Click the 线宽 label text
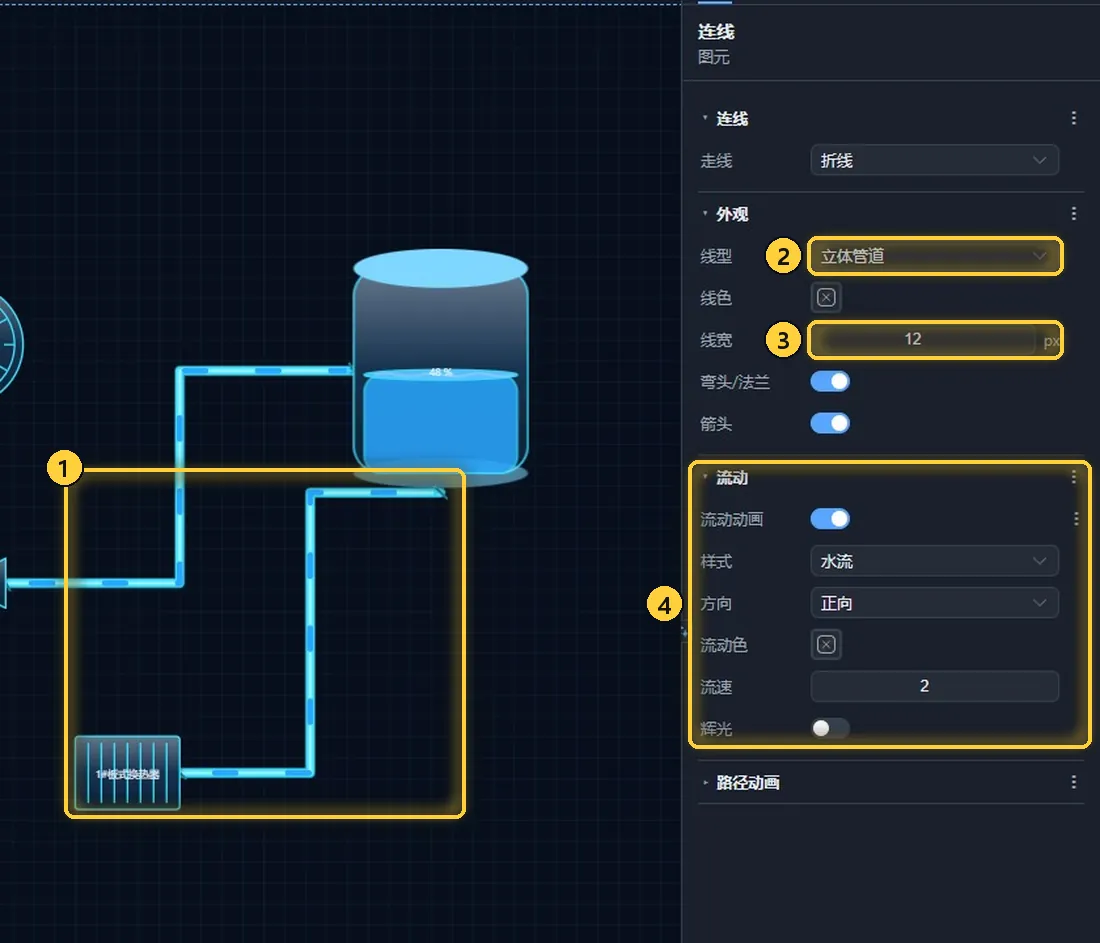Image resolution: width=1100 pixels, height=943 pixels. (x=716, y=340)
